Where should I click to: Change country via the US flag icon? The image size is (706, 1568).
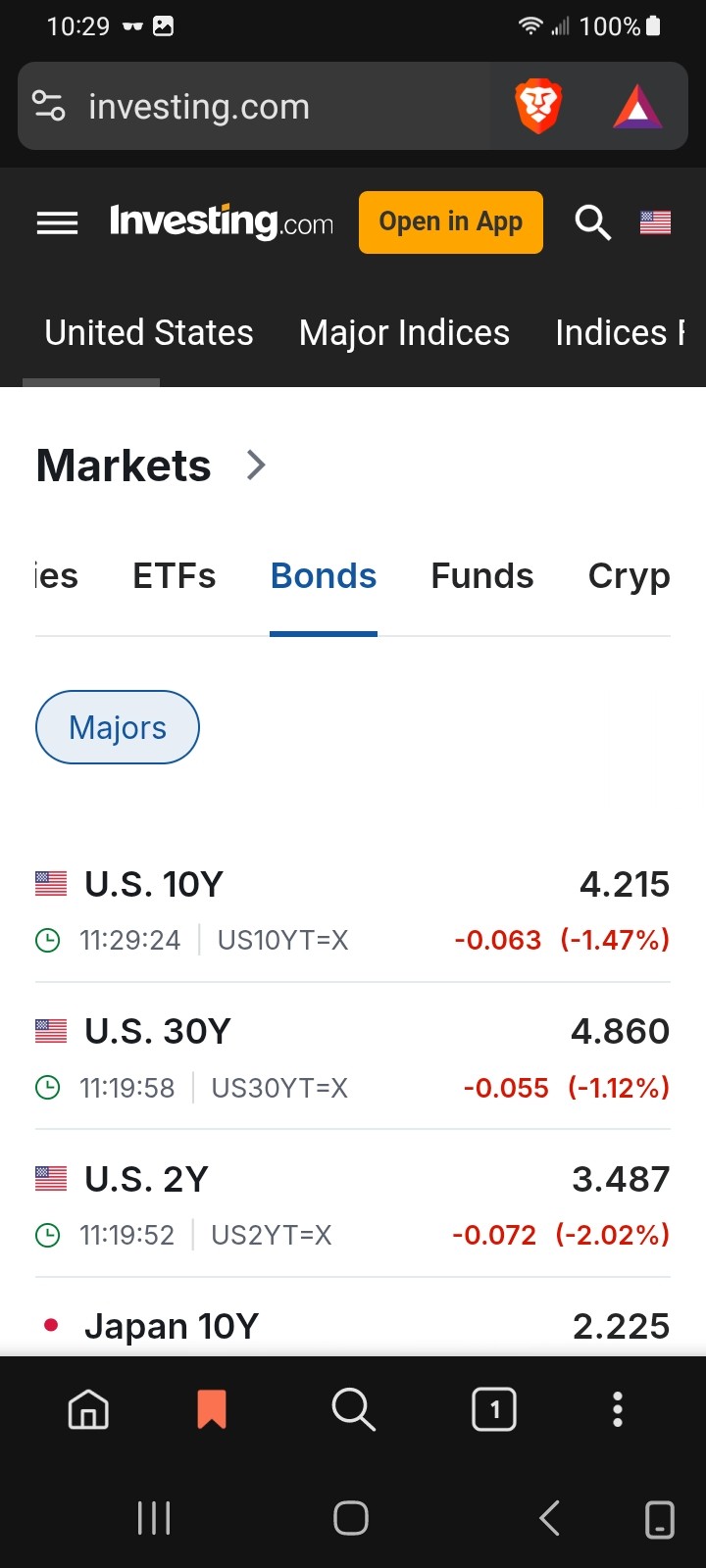(655, 223)
